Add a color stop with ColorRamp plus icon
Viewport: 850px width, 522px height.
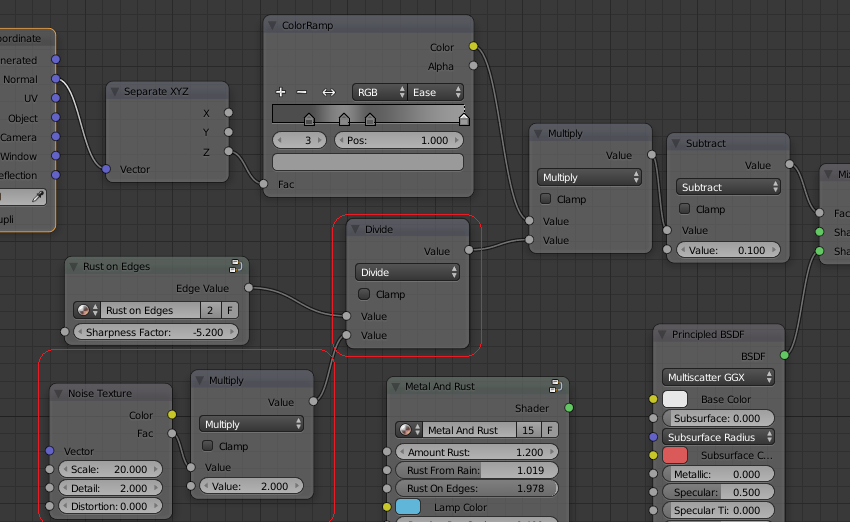point(280,92)
